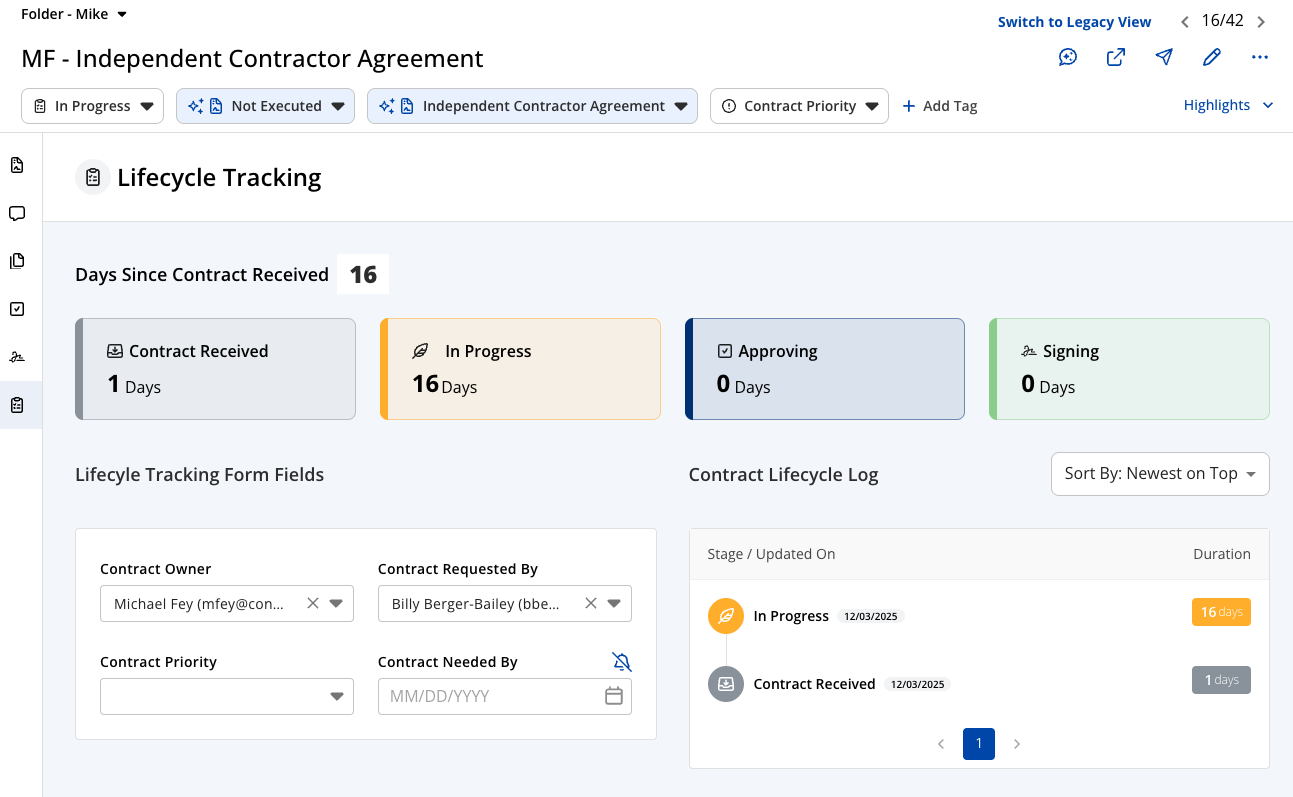The width and height of the screenshot is (1293, 797).
Task: Open the Sort By: Newest on Top dropdown
Action: point(1160,474)
